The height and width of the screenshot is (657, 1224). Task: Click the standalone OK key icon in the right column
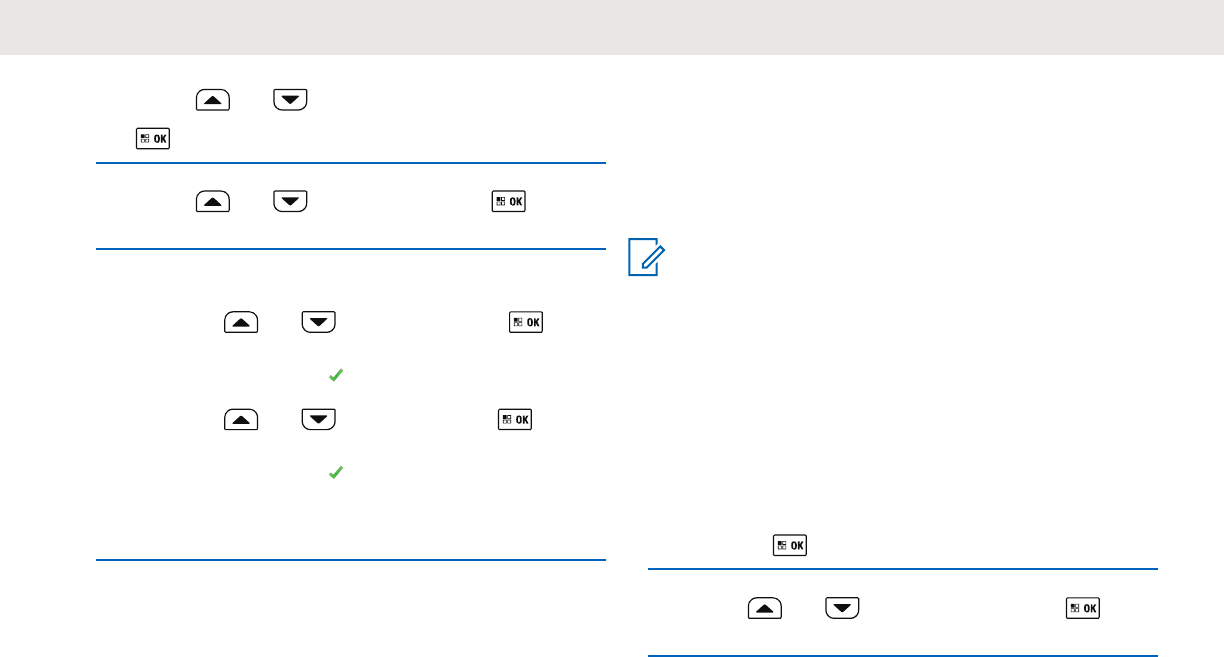click(790, 546)
